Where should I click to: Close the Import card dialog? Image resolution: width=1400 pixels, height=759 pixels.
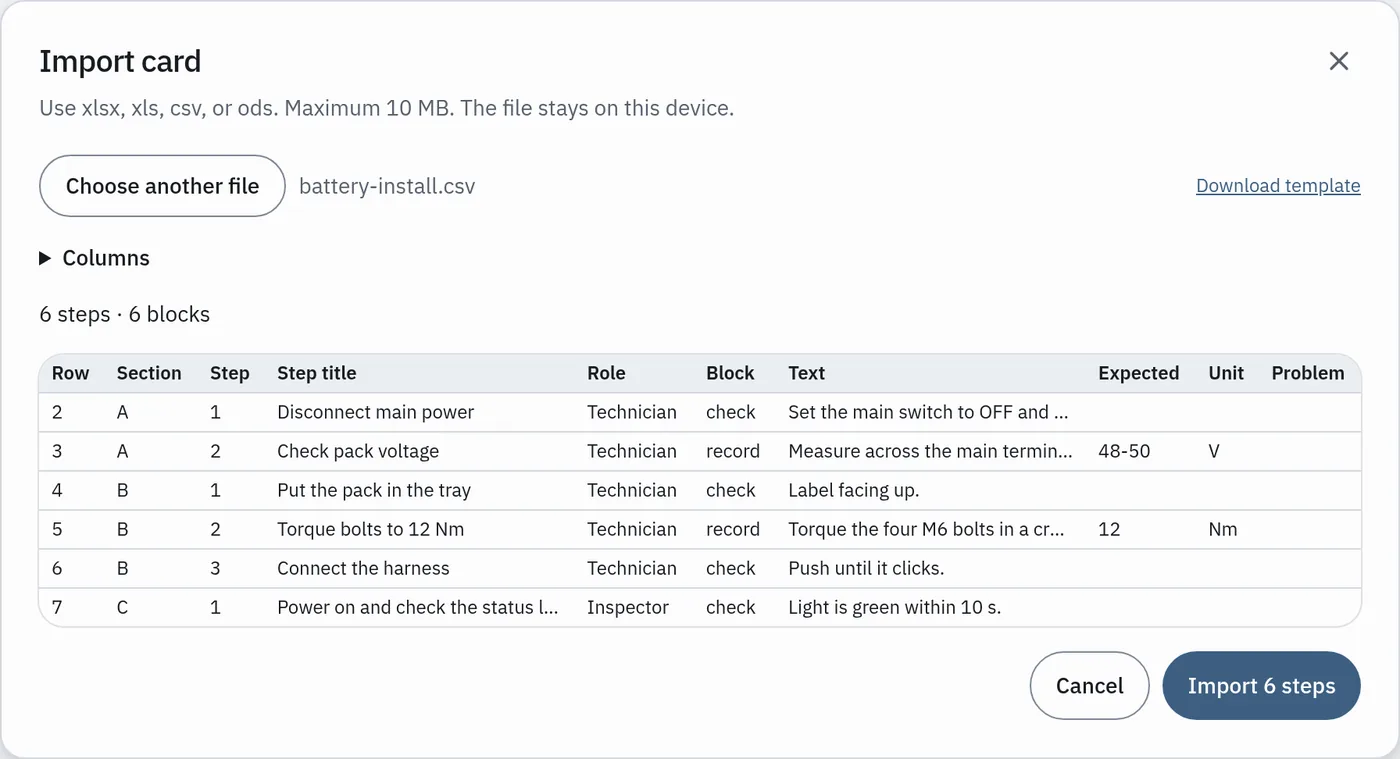[1339, 61]
